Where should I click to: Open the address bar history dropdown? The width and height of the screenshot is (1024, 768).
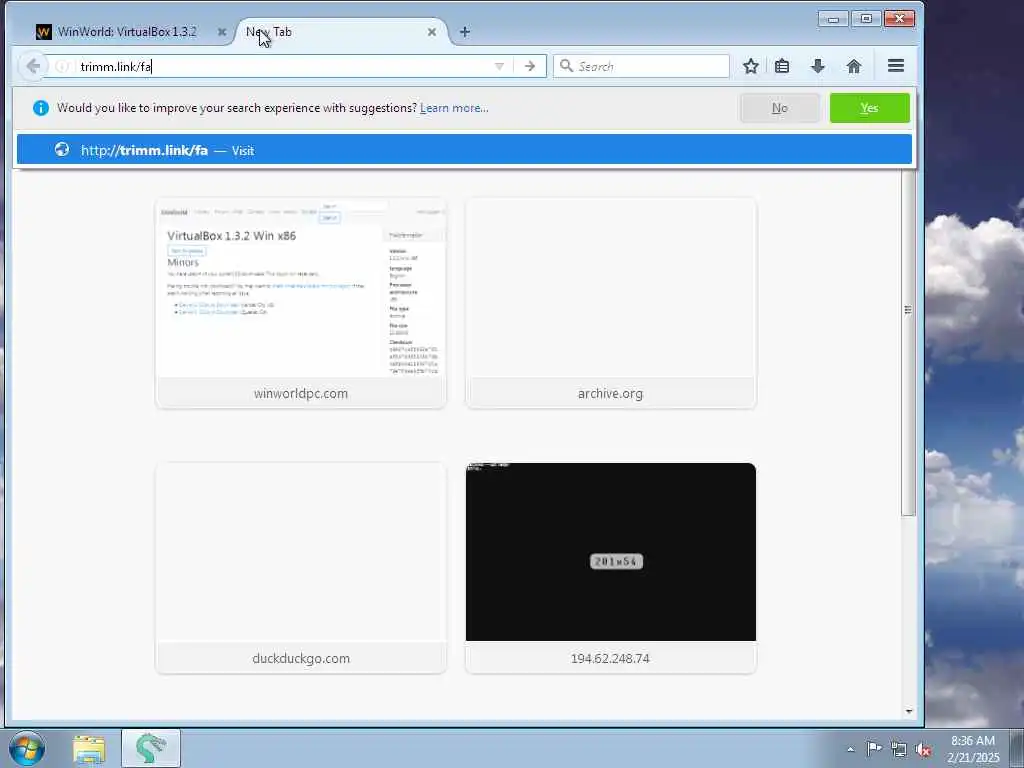coord(499,66)
